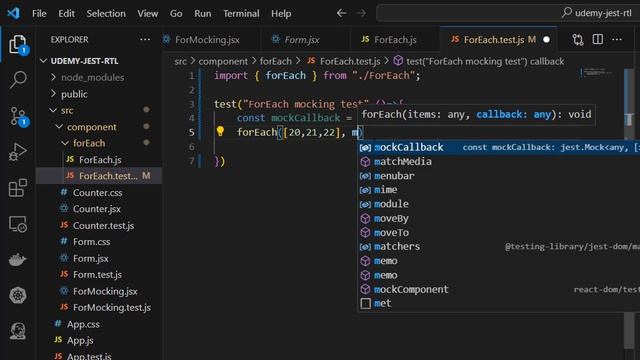Open the Selection menu
Screen dimensions: 640x360
[106, 13]
